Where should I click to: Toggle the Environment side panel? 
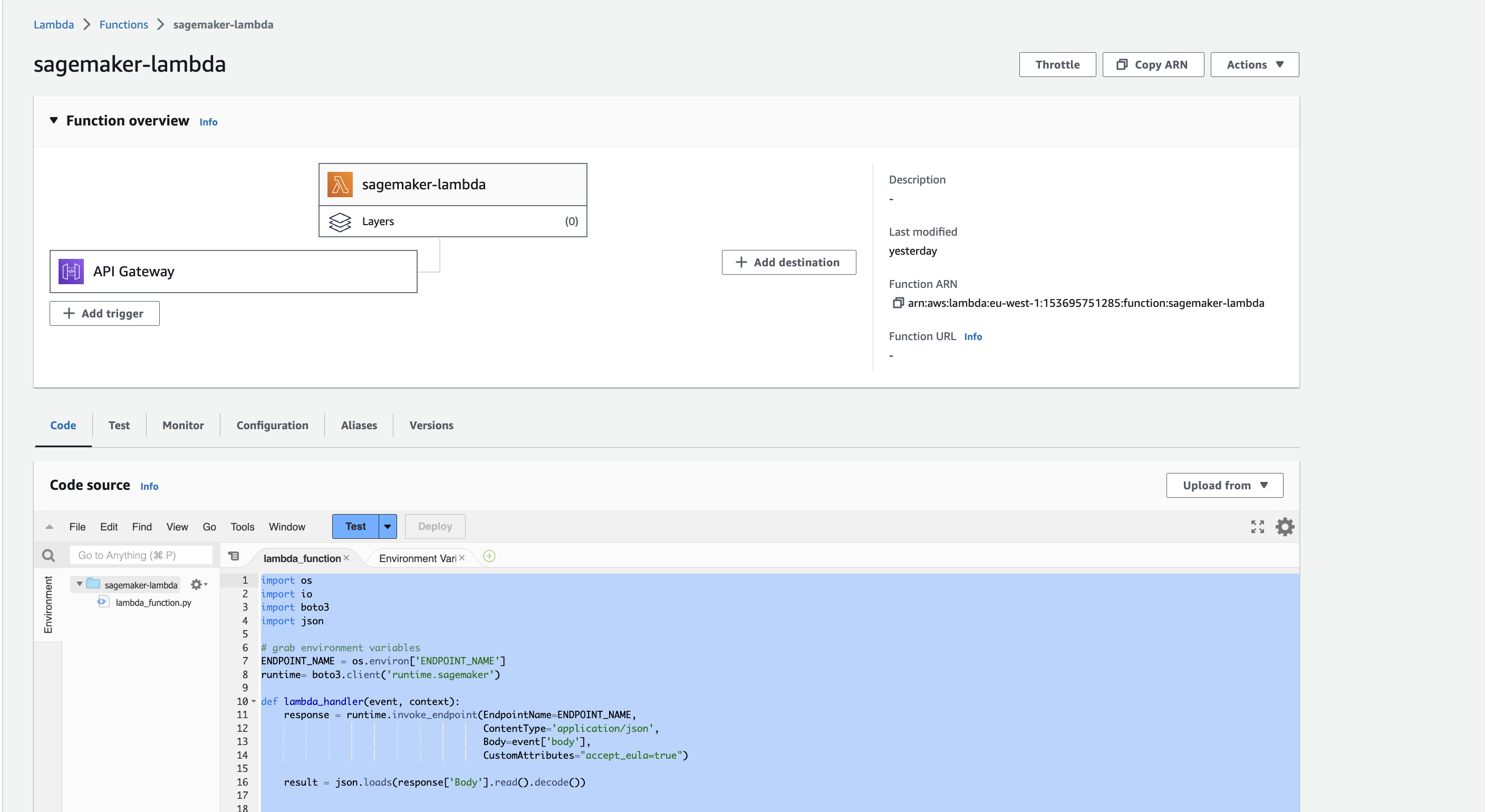(48, 605)
